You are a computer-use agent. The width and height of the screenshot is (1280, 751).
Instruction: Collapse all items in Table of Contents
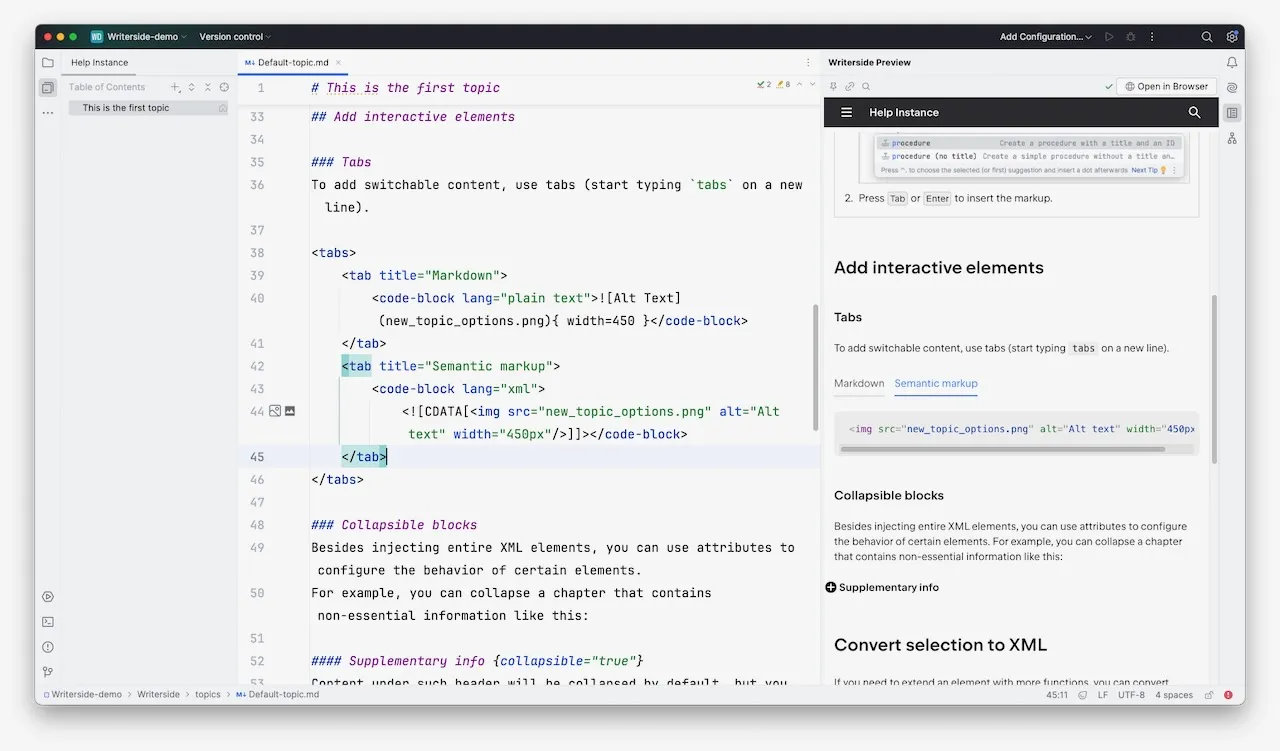click(x=208, y=87)
